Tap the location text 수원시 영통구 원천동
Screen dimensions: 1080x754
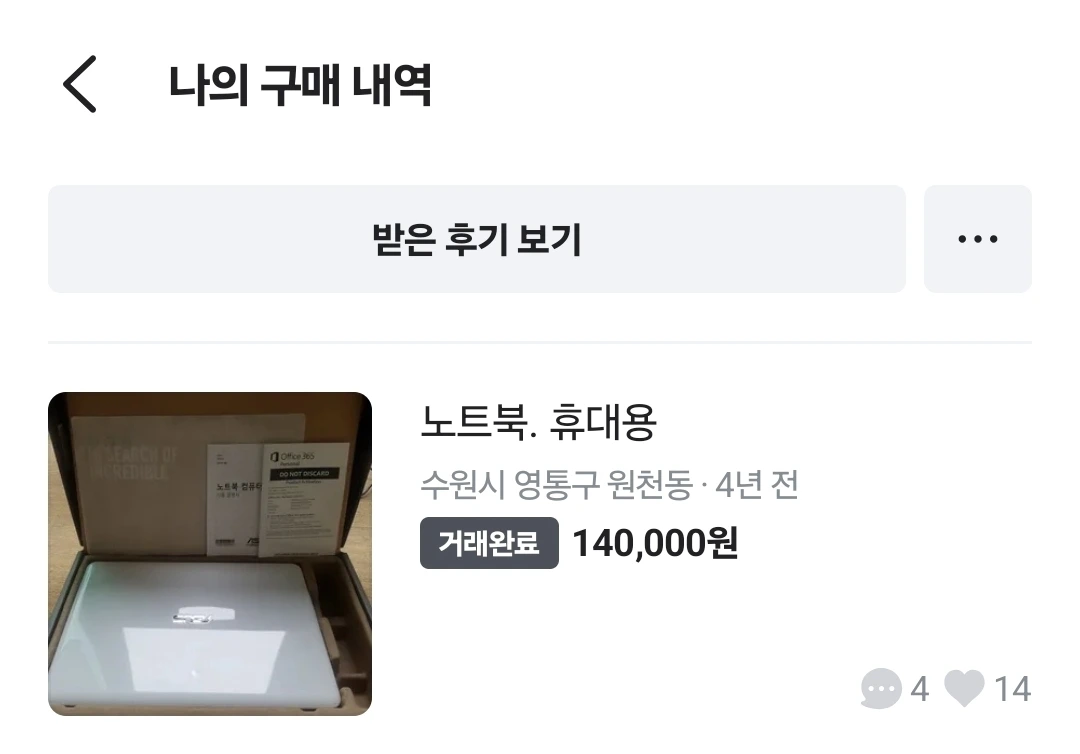pyautogui.click(x=557, y=485)
